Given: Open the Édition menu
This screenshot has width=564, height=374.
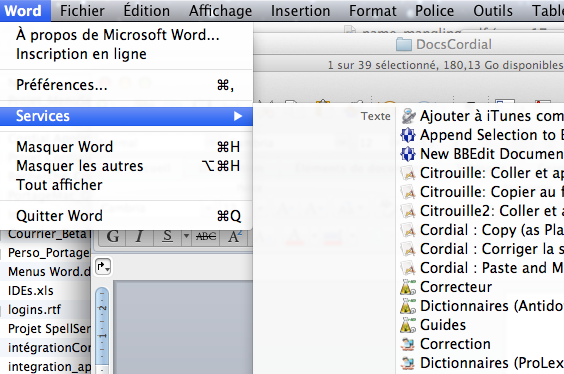Looking at the screenshot, I should (147, 11).
